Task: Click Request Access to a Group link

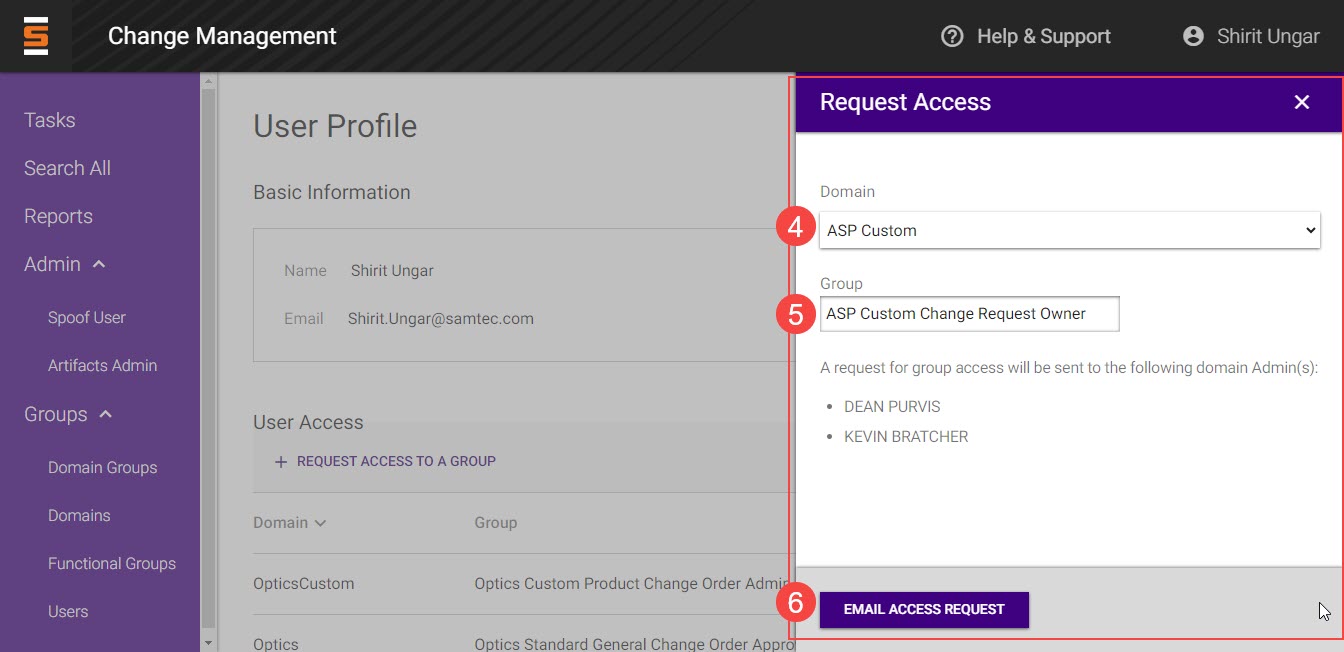Action: click(x=396, y=462)
